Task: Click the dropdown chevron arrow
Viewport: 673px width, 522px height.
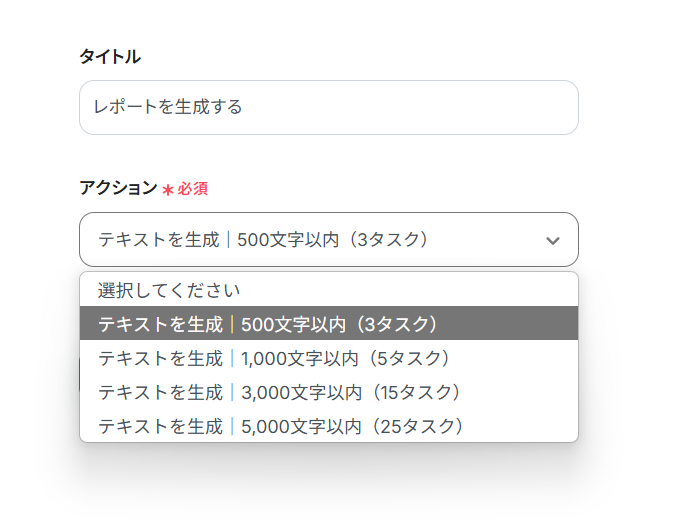Action: pos(552,240)
